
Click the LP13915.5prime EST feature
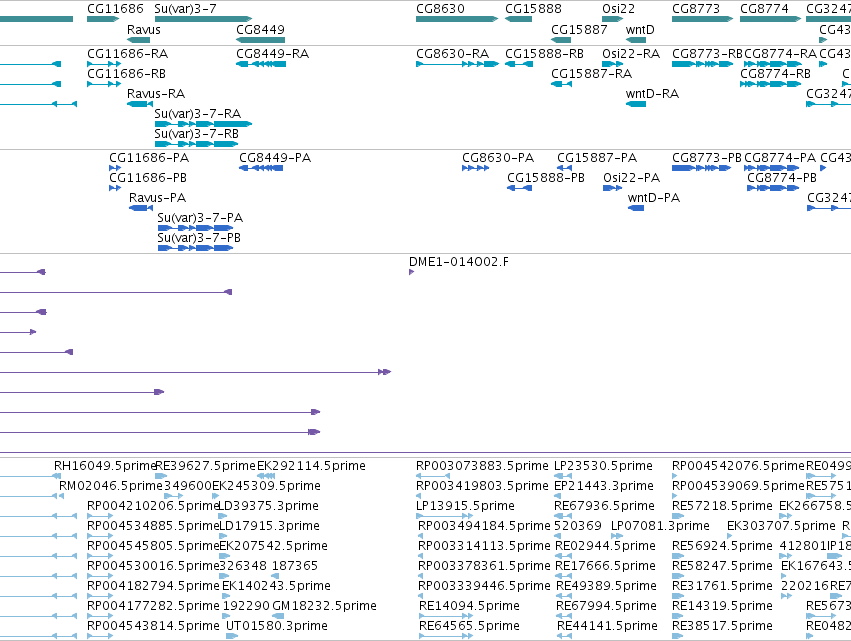[x=444, y=516]
